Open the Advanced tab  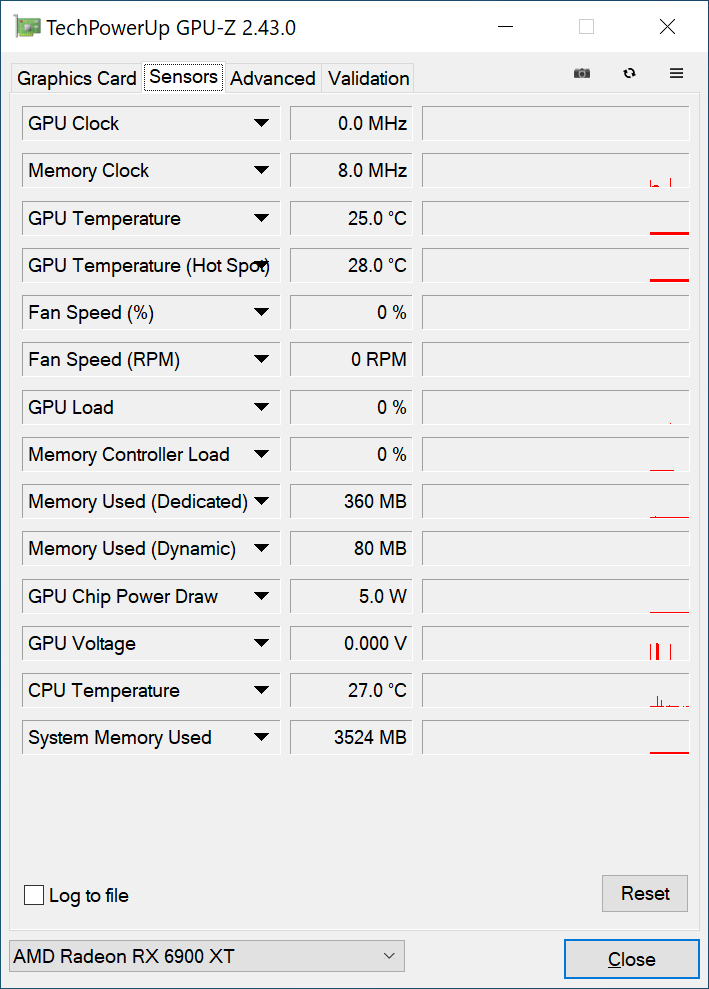pyautogui.click(x=273, y=78)
